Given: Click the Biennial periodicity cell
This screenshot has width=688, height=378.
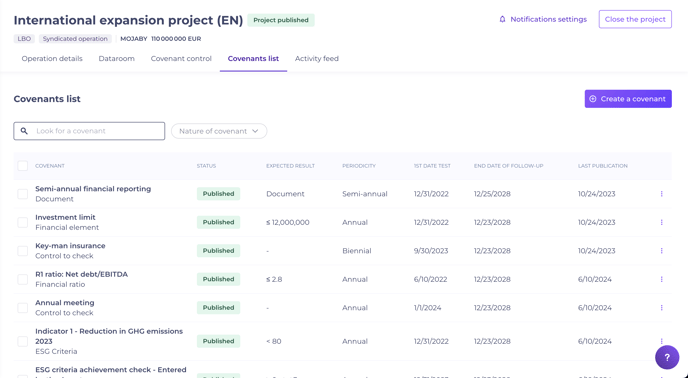Looking at the screenshot, I should click(357, 251).
